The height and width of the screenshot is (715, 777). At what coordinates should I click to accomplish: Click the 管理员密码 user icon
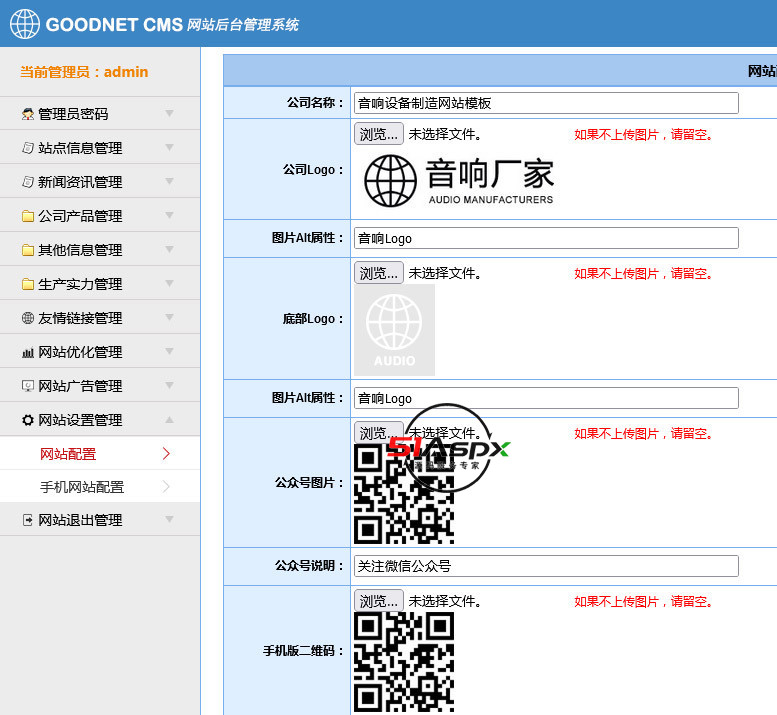coord(28,114)
